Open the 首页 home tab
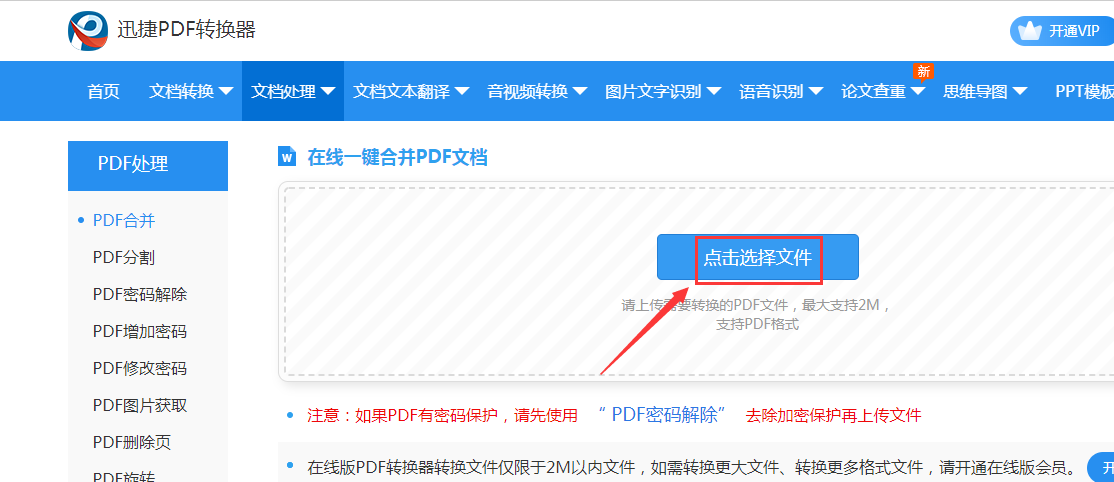This screenshot has height=482, width=1114. [104, 92]
